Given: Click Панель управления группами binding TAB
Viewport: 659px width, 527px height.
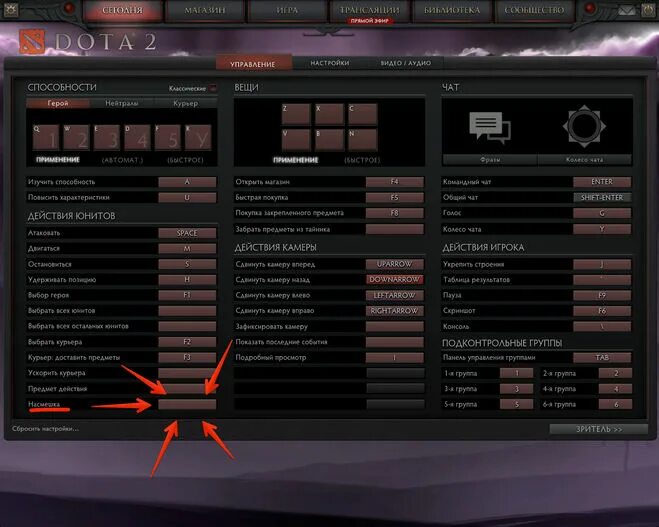Looking at the screenshot, I should pyautogui.click(x=602, y=357).
